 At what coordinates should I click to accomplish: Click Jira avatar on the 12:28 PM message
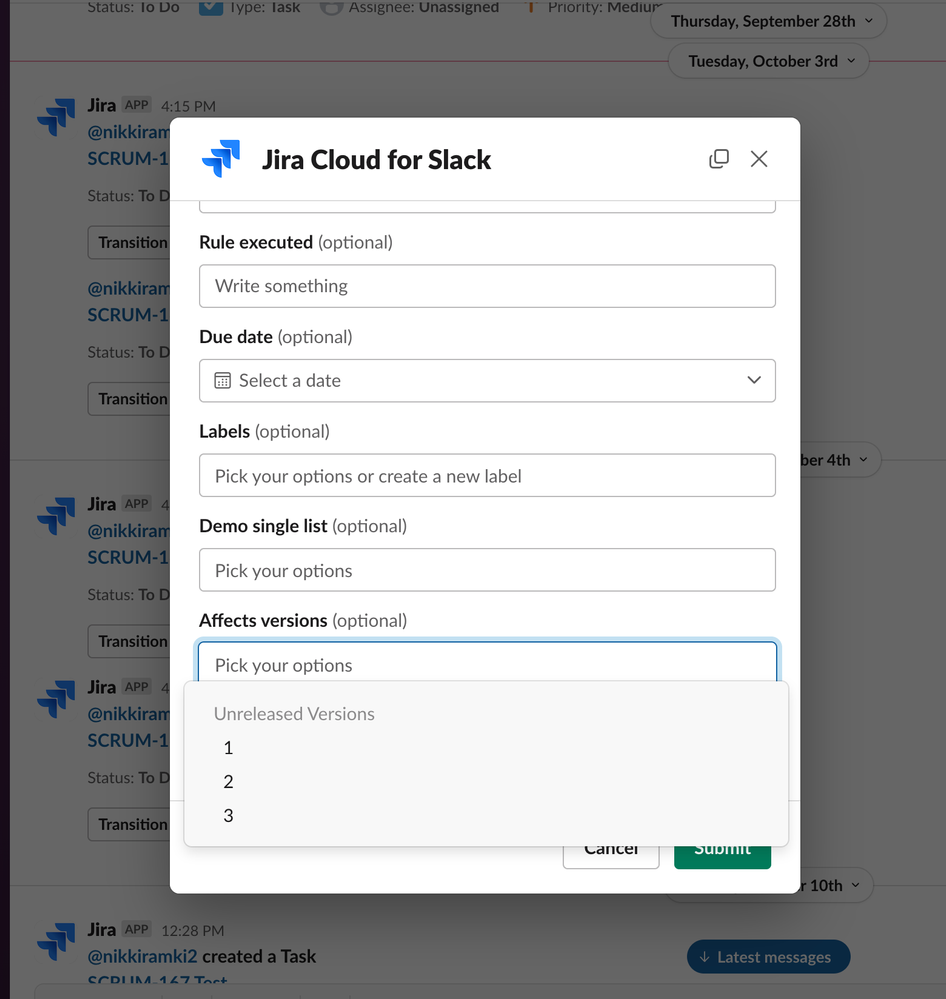pos(56,941)
